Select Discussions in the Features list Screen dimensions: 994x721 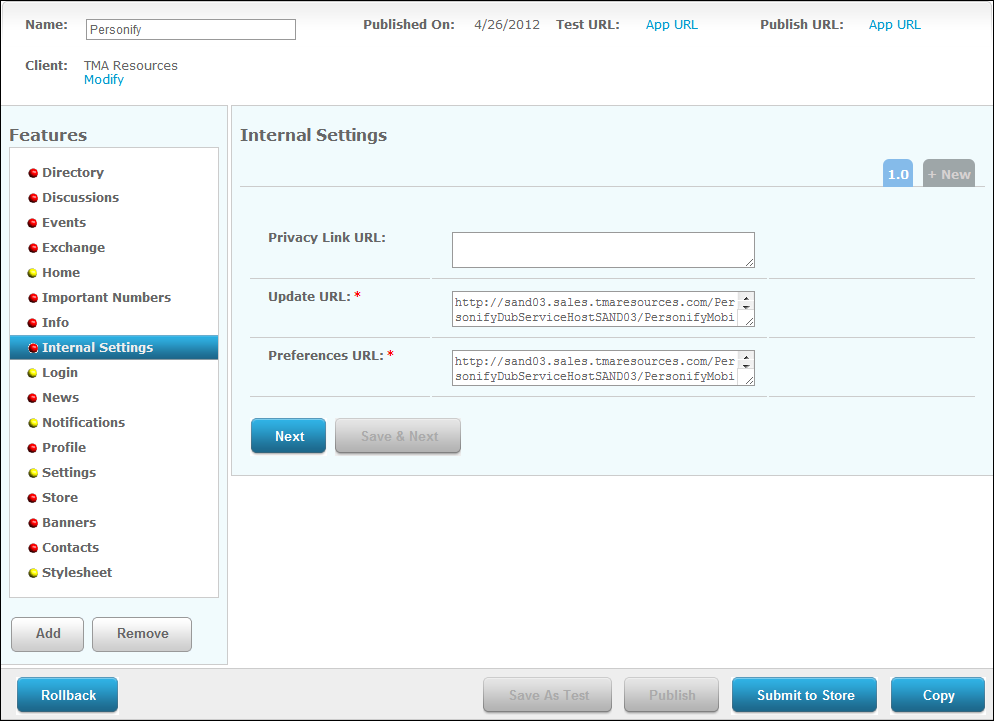pyautogui.click(x=80, y=198)
